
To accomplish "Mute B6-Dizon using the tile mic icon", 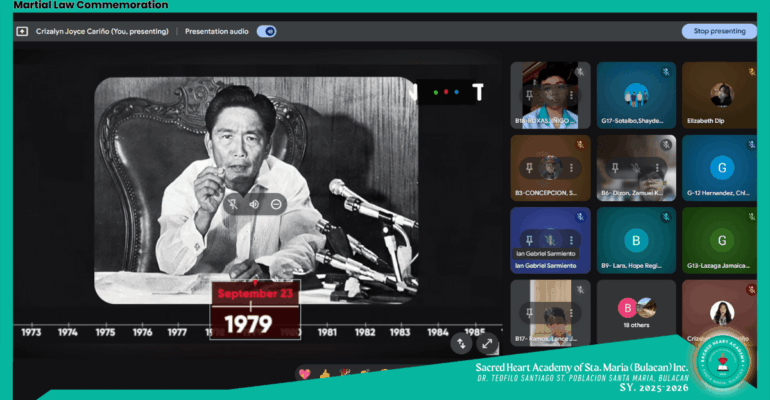I will 636,168.
